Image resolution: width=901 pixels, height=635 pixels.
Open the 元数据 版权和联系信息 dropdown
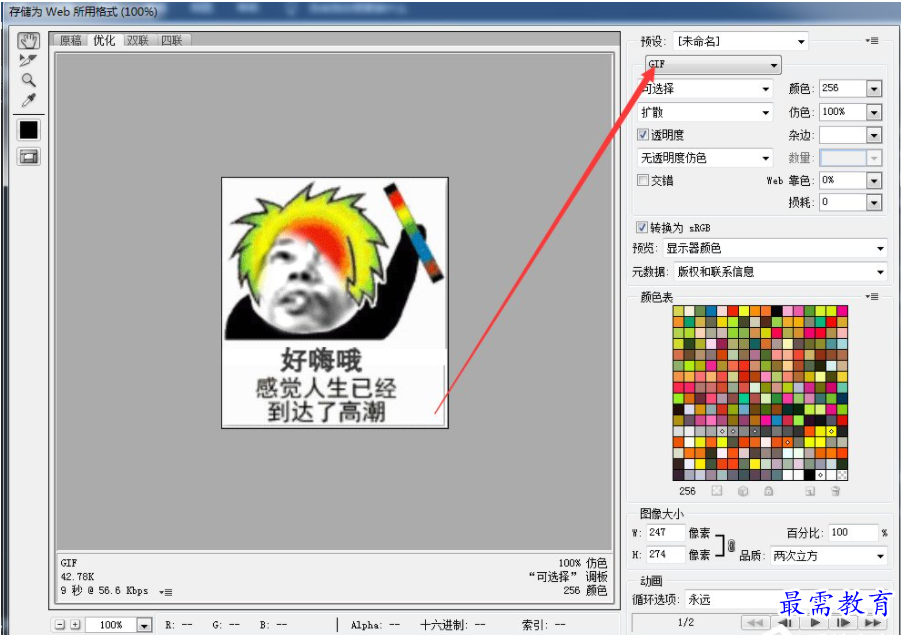[x=780, y=272]
